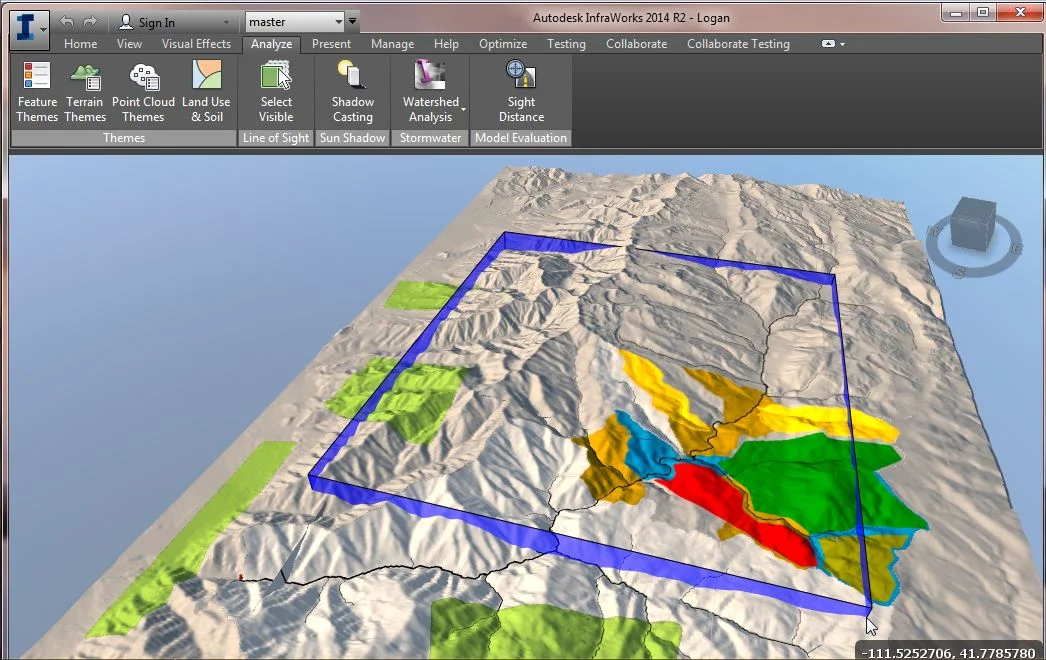Click the Line of Sight panel label
Image resolution: width=1046 pixels, height=660 pixels.
coord(276,138)
